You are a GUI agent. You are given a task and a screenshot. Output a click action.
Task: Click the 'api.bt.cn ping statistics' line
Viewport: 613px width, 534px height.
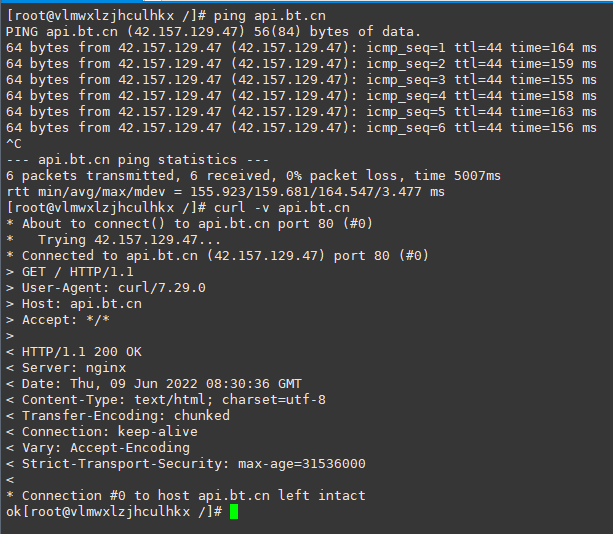click(136, 160)
